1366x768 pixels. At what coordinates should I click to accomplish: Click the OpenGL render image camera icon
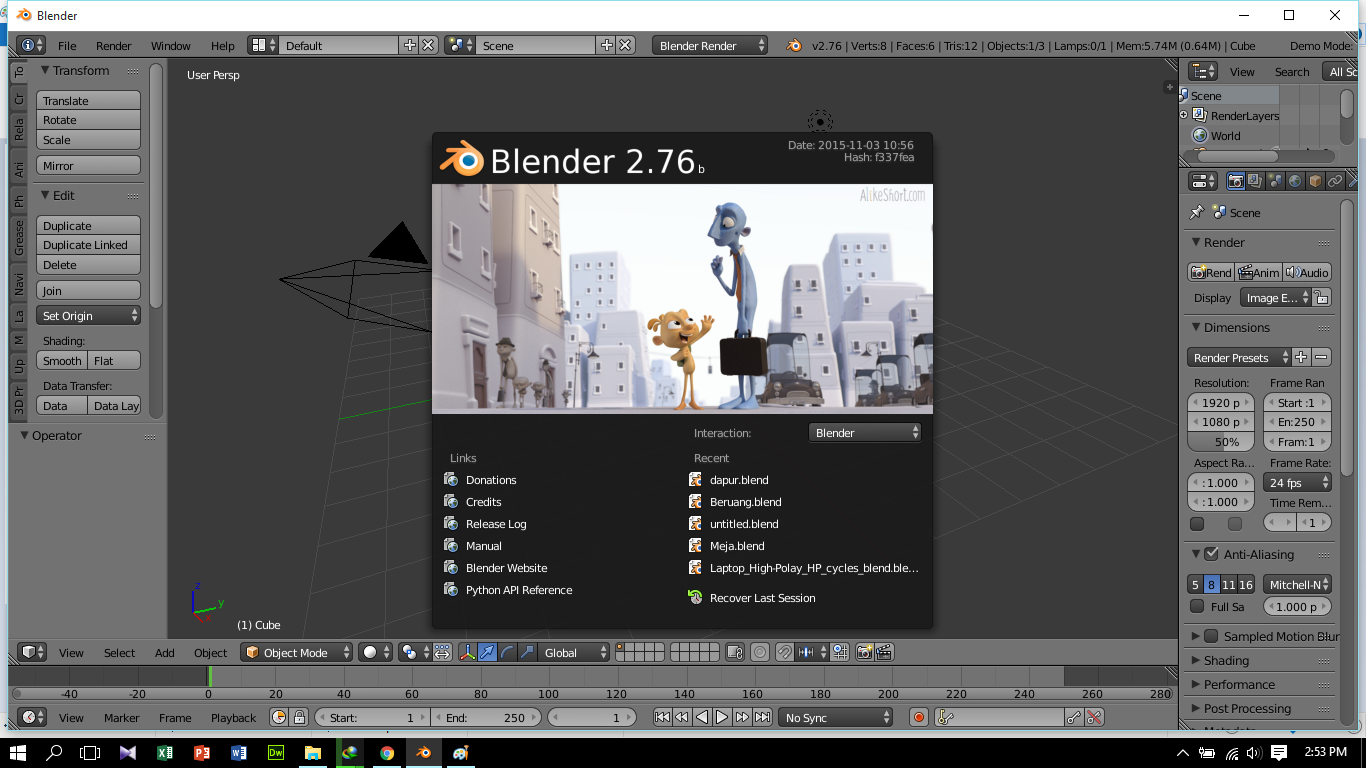[x=865, y=652]
